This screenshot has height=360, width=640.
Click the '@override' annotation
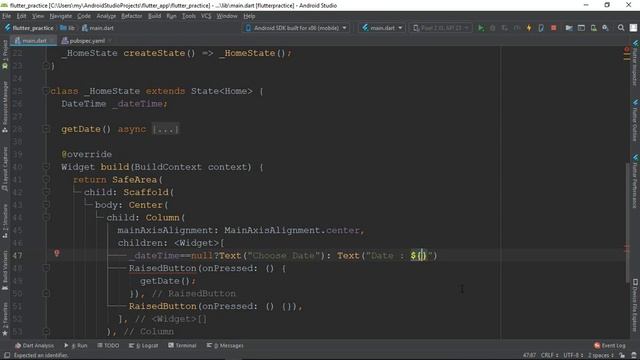(x=87, y=154)
